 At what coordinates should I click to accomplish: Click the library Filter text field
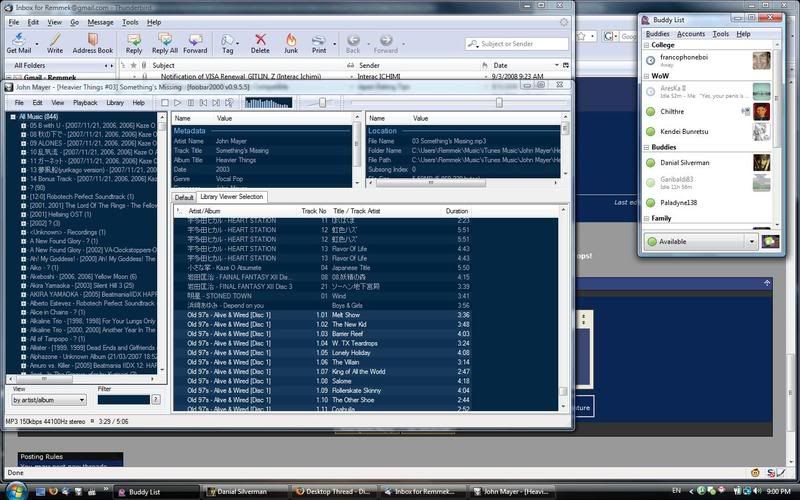click(122, 400)
